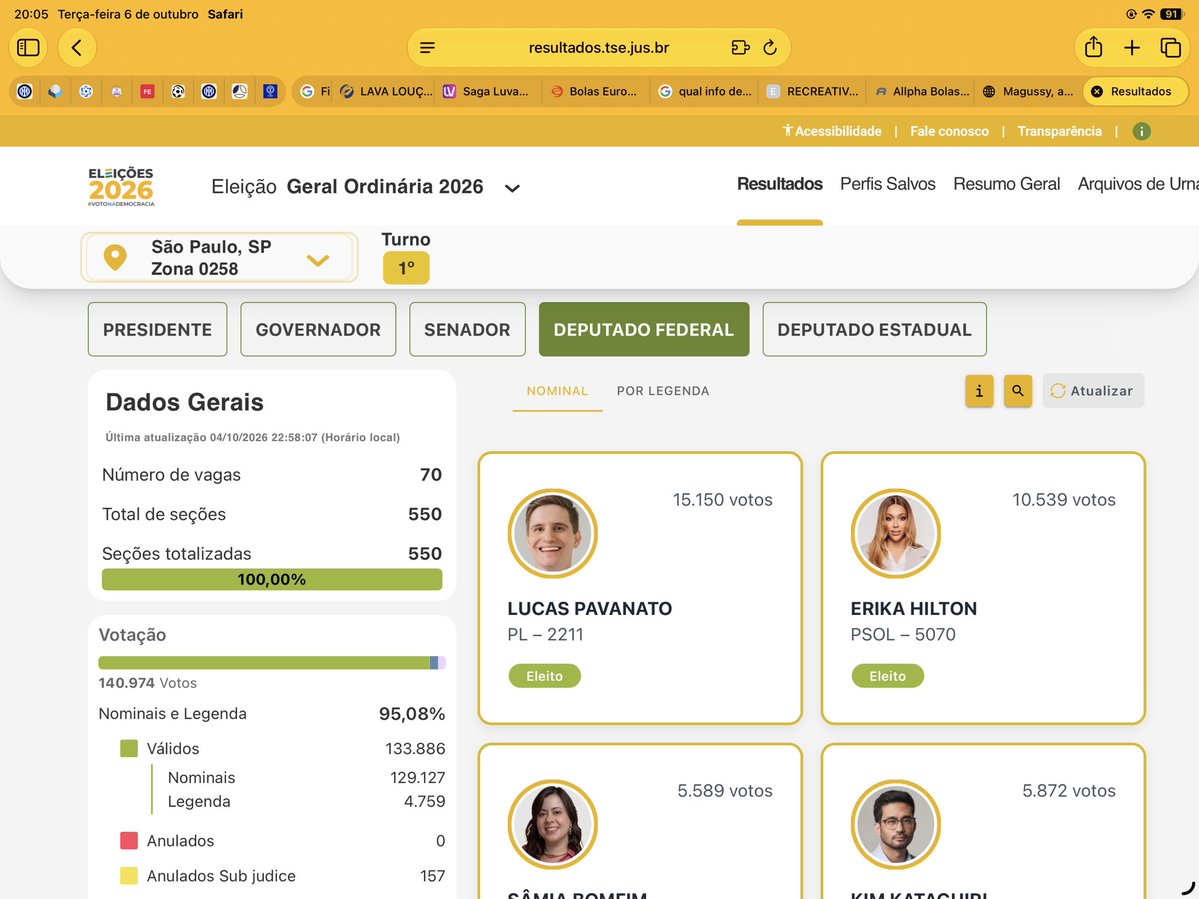Image resolution: width=1199 pixels, height=899 pixels.
Task: Click the yellow info 'i' button
Action: (x=980, y=391)
